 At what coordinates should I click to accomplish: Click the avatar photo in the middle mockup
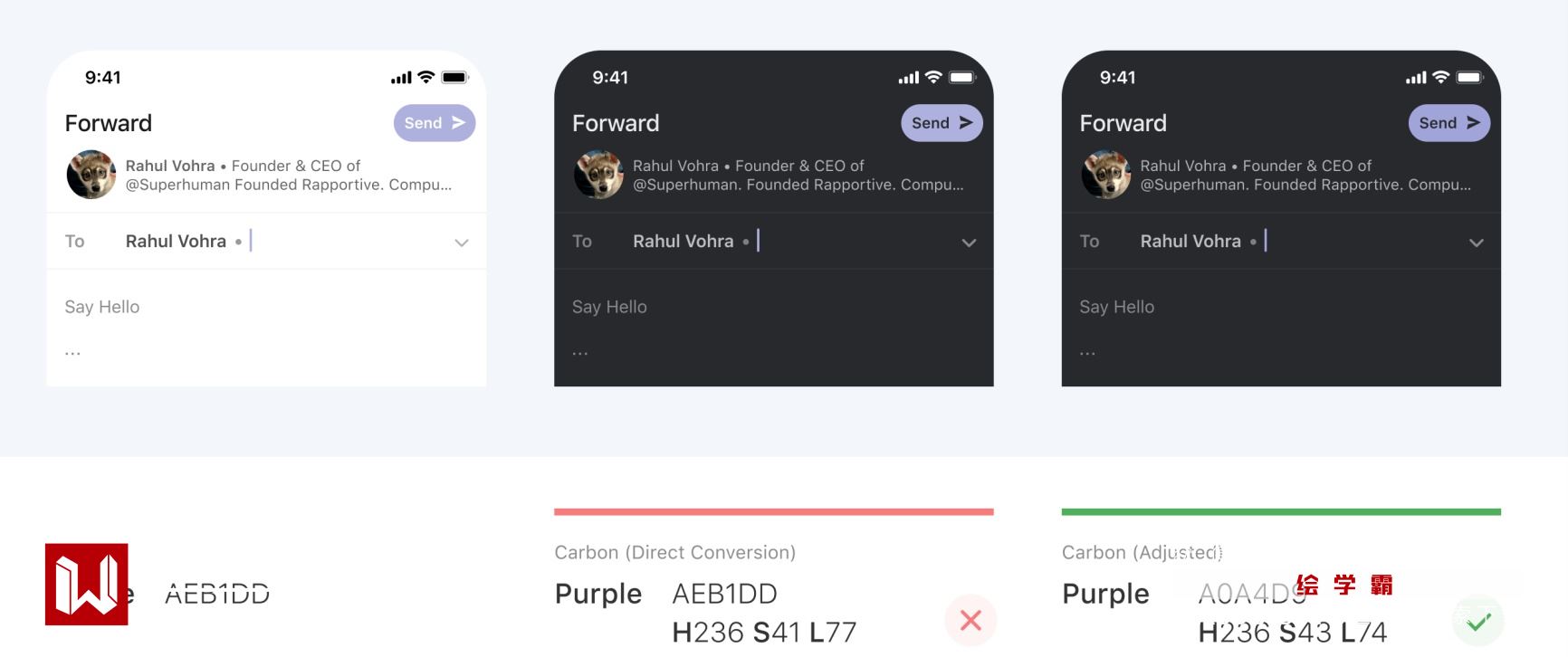click(x=598, y=175)
